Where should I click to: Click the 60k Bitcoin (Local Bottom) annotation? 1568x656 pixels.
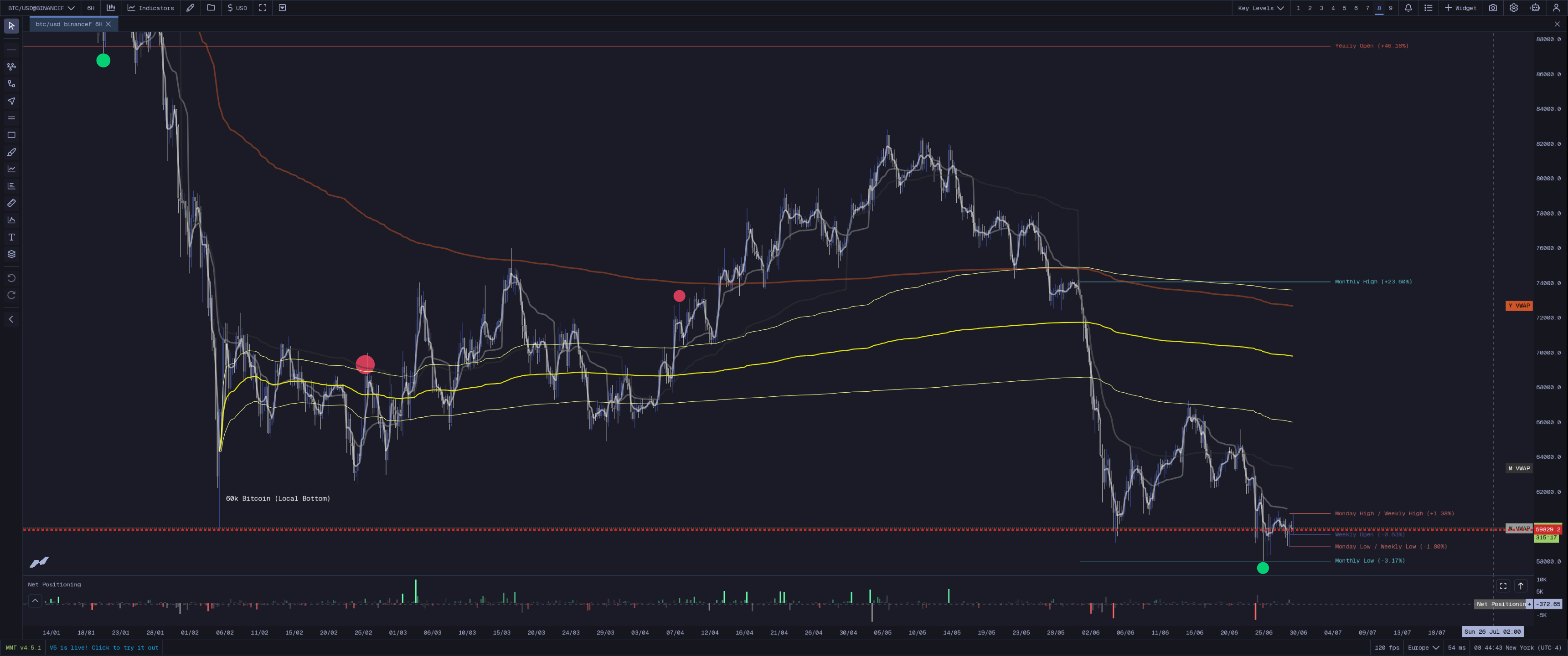[278, 498]
